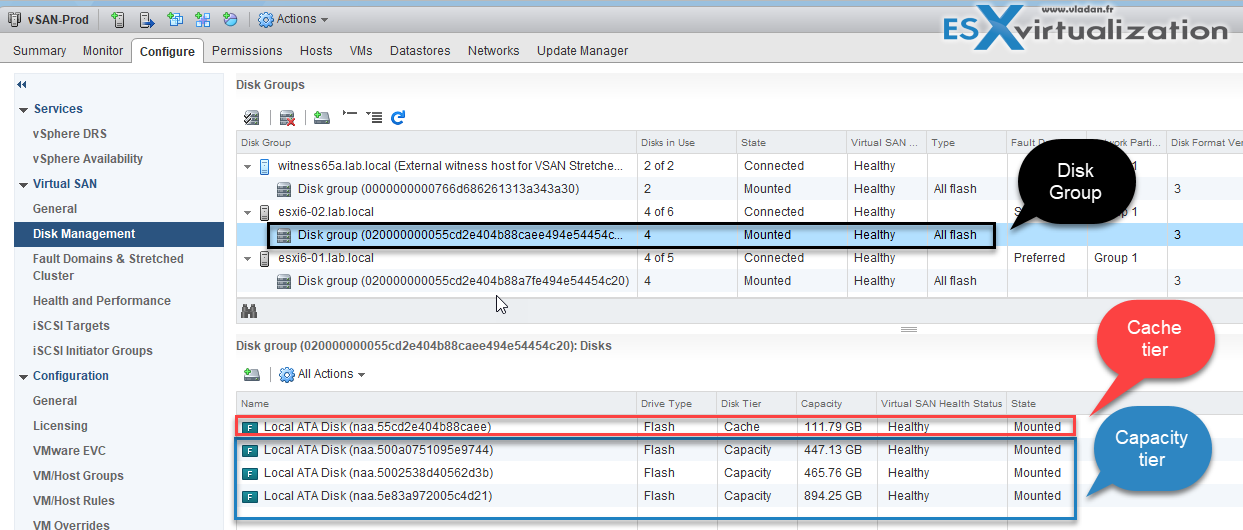Click the expand all rows icon
The width and height of the screenshot is (1243, 530).
[374, 117]
